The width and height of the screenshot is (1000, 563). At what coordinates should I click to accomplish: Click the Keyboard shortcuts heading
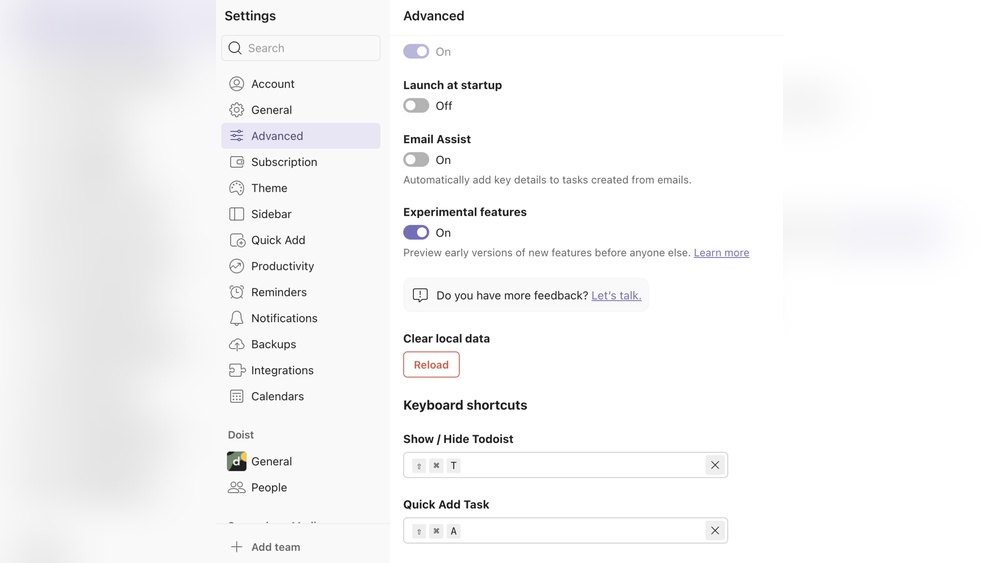click(x=465, y=406)
